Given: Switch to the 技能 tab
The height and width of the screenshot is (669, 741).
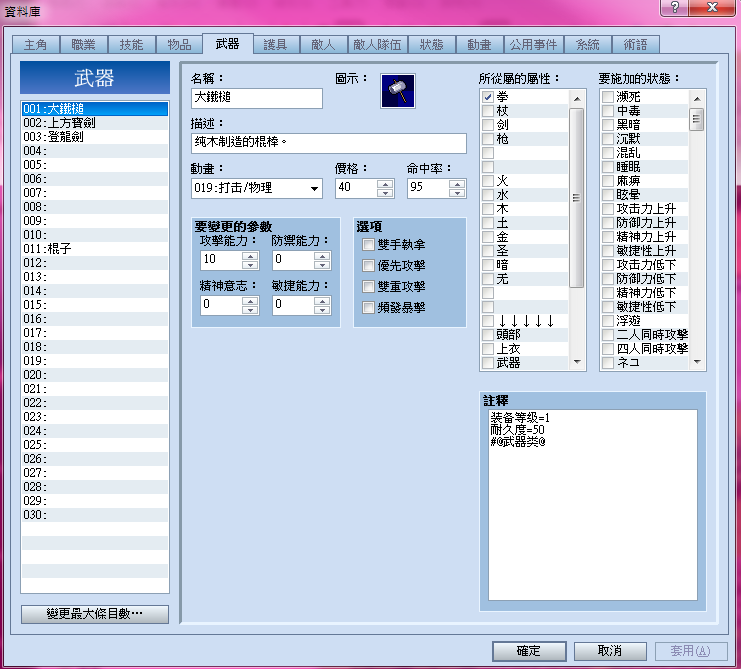Looking at the screenshot, I should click(x=131, y=44).
